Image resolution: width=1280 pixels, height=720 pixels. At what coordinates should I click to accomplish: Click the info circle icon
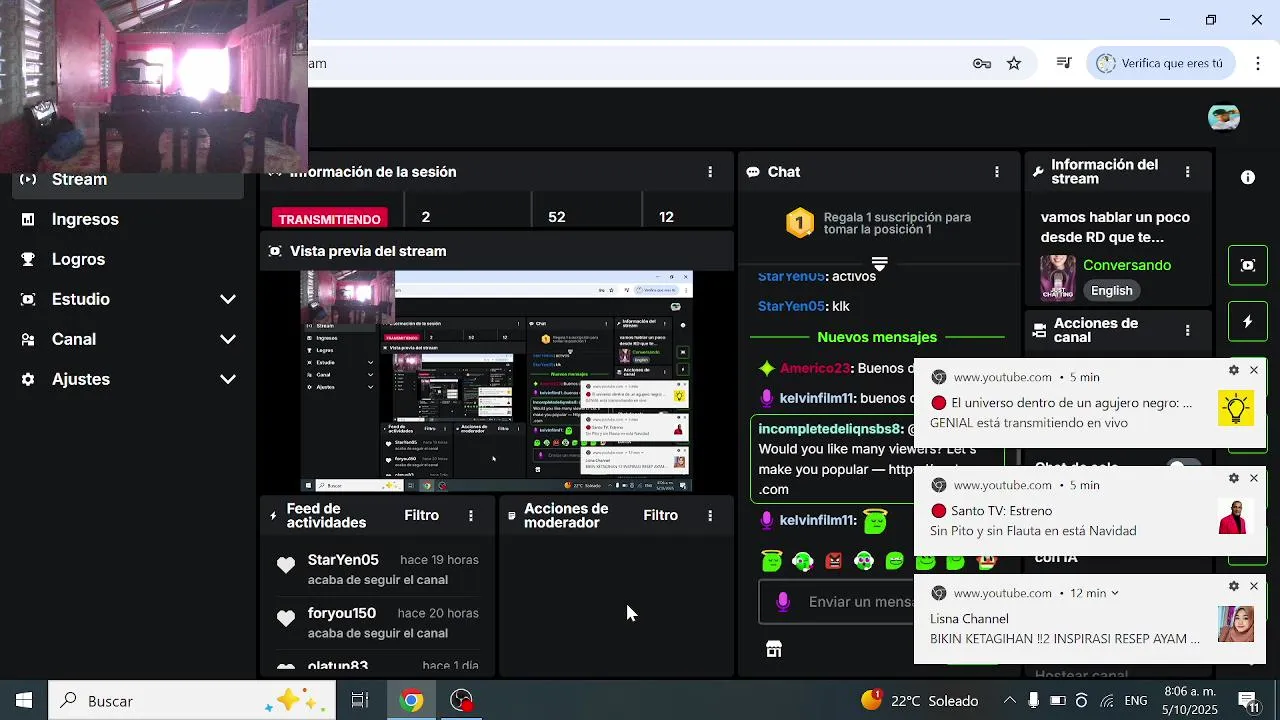[x=1248, y=177]
